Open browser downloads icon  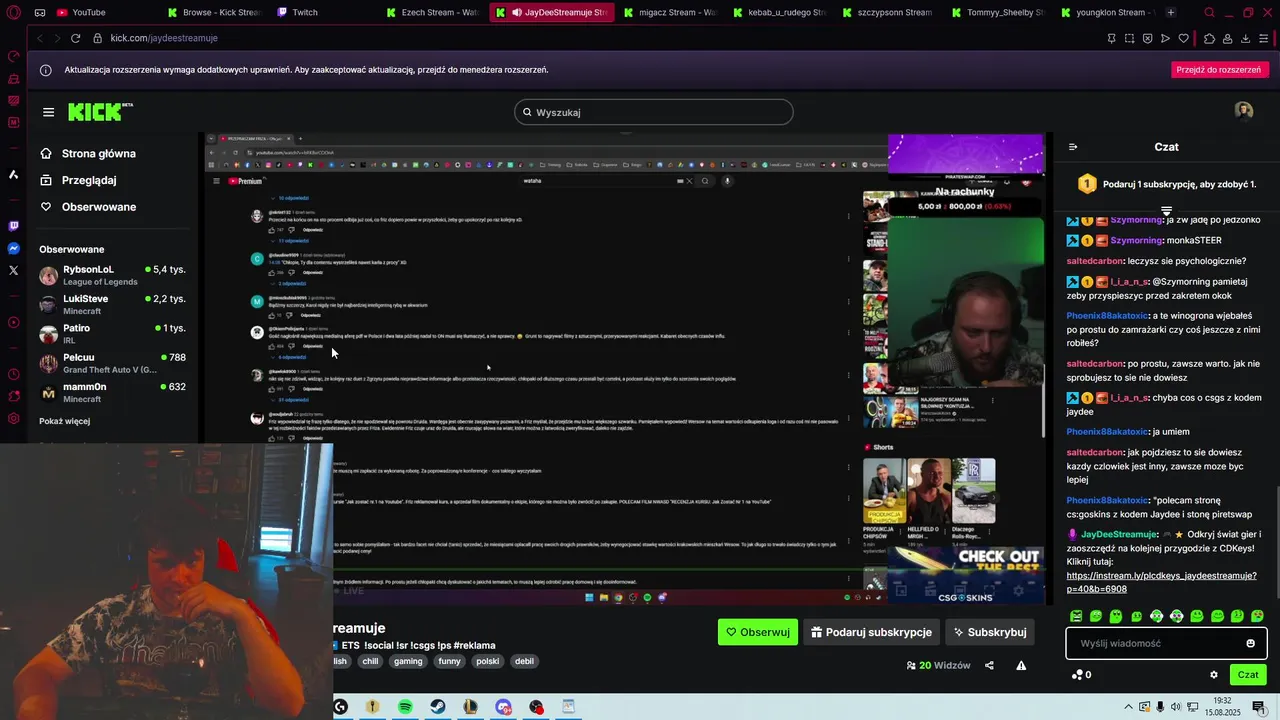1245,38
